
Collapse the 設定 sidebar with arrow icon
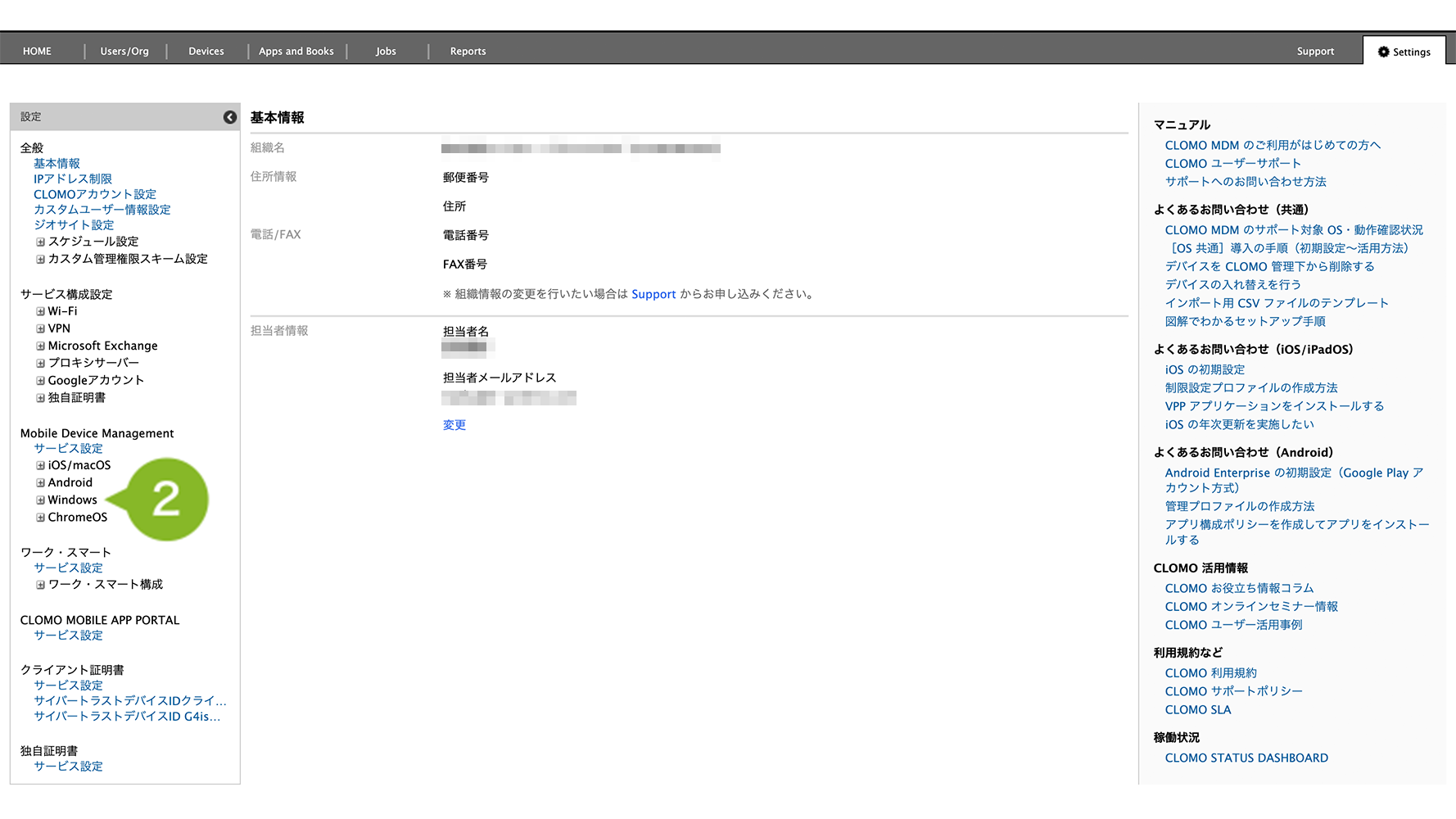(x=230, y=117)
